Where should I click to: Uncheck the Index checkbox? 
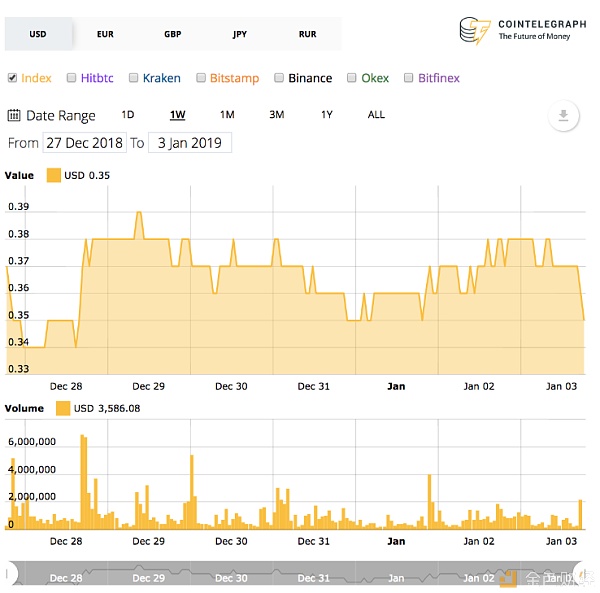tap(12, 78)
